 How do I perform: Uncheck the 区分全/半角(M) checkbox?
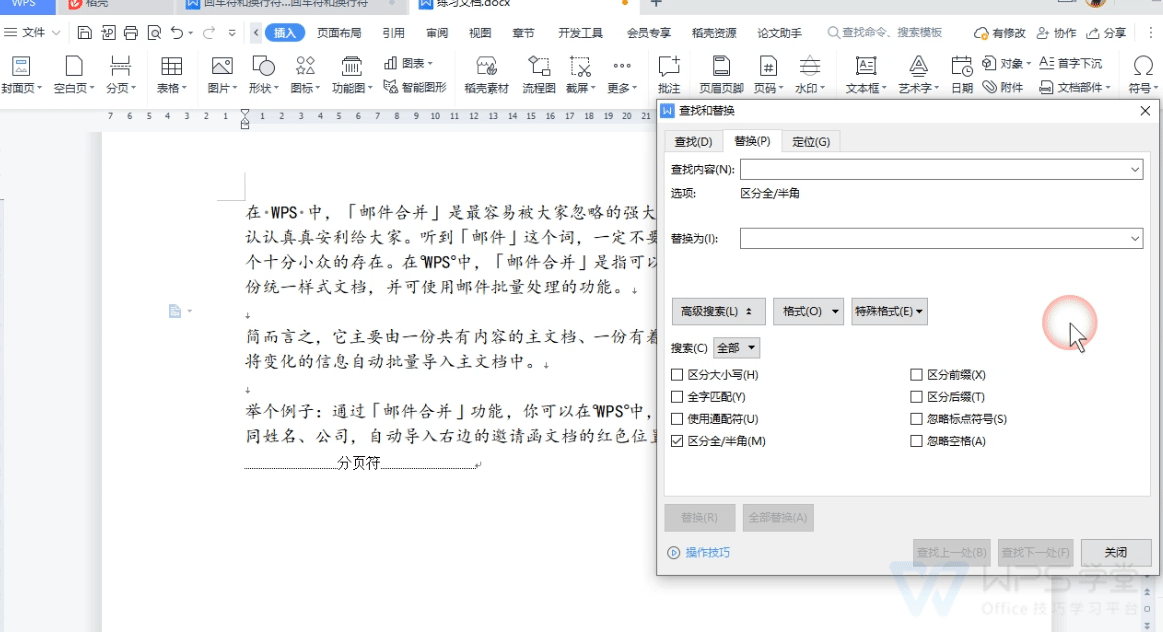click(x=676, y=441)
